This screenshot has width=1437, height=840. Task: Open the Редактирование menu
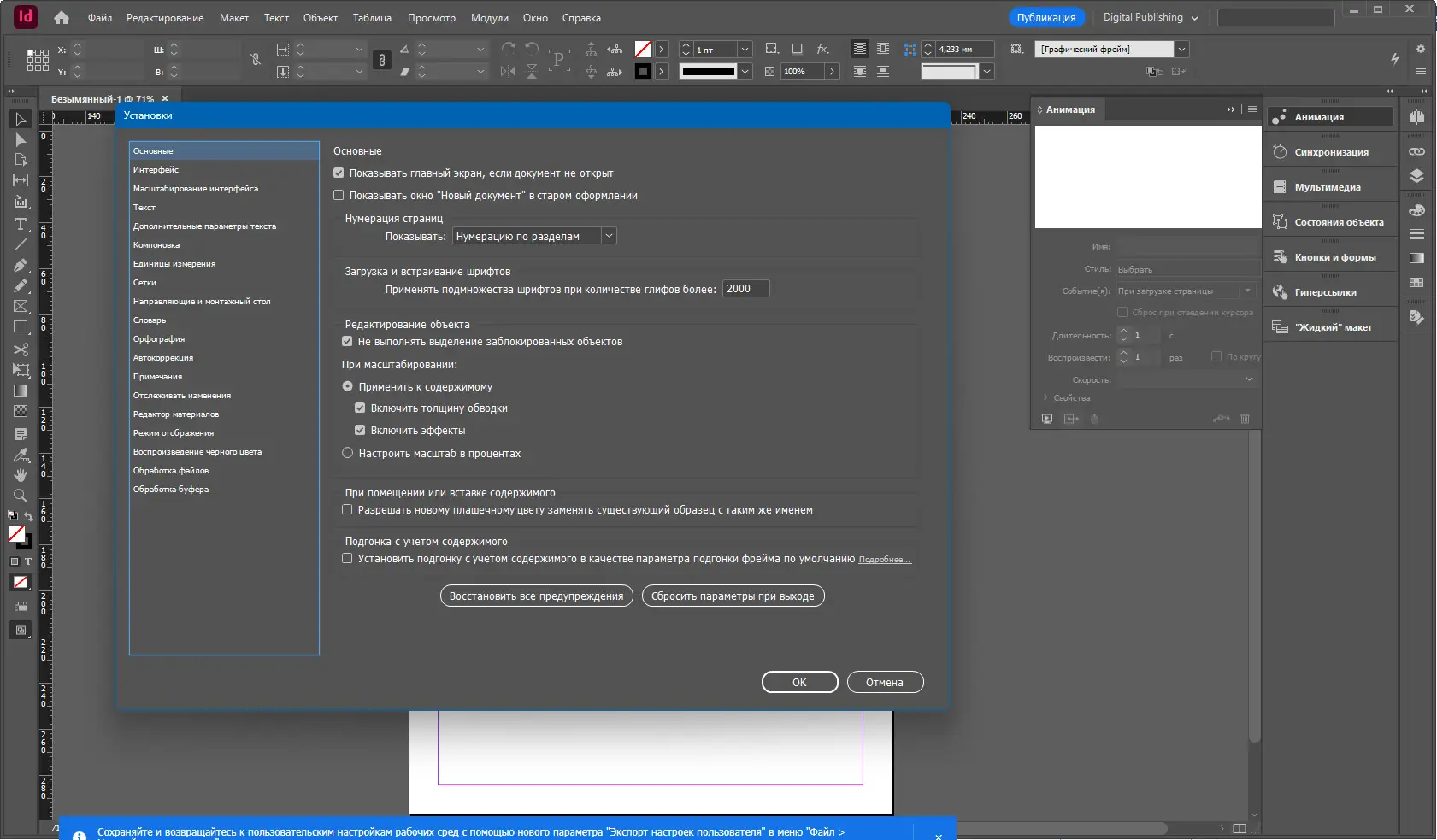pos(165,18)
